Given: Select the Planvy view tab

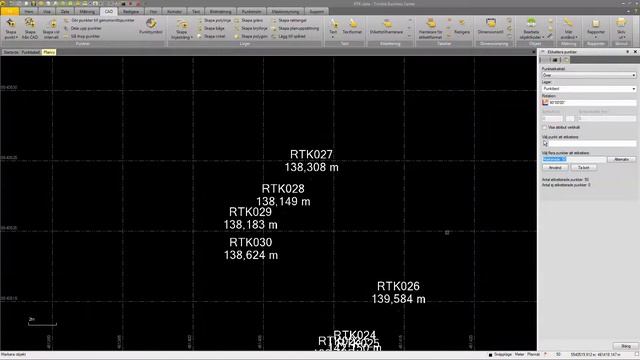Looking at the screenshot, I should [x=49, y=52].
